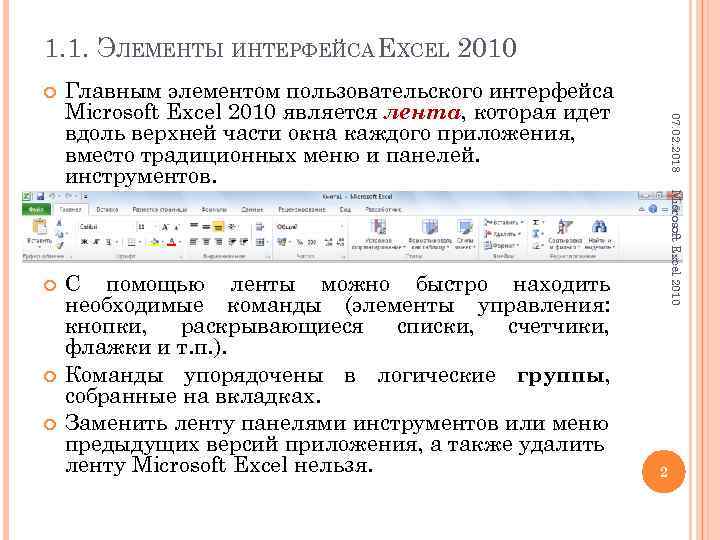The height and width of the screenshot is (540, 720).
Task: Click the AutoSum sigma icon
Action: 537,222
